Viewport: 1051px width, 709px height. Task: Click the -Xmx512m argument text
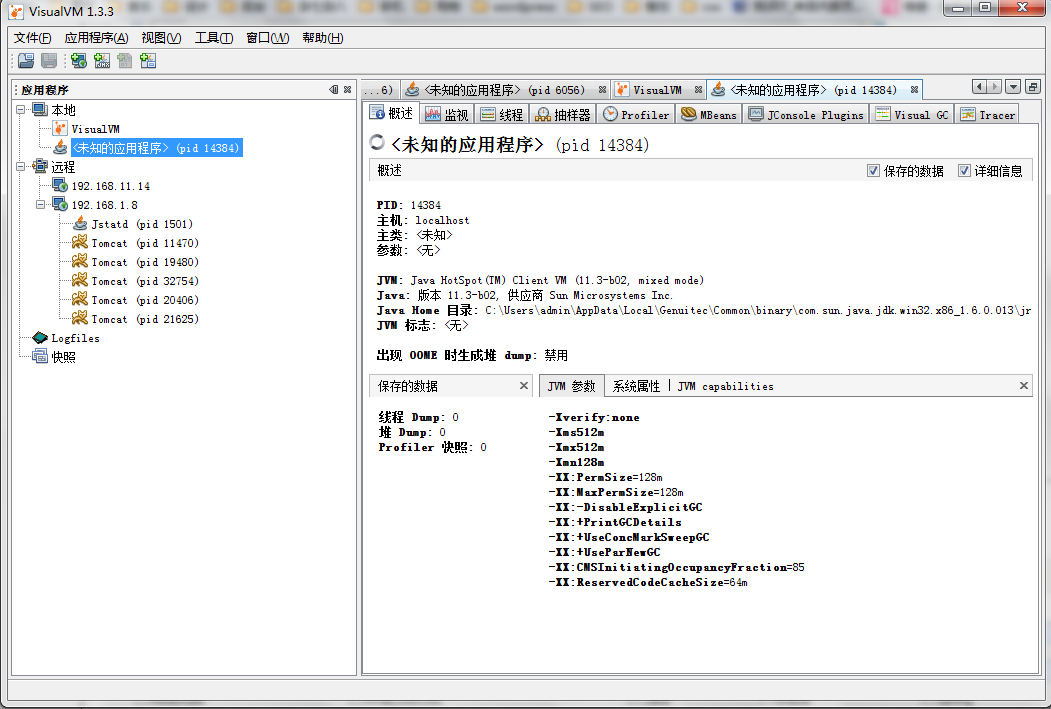point(576,447)
